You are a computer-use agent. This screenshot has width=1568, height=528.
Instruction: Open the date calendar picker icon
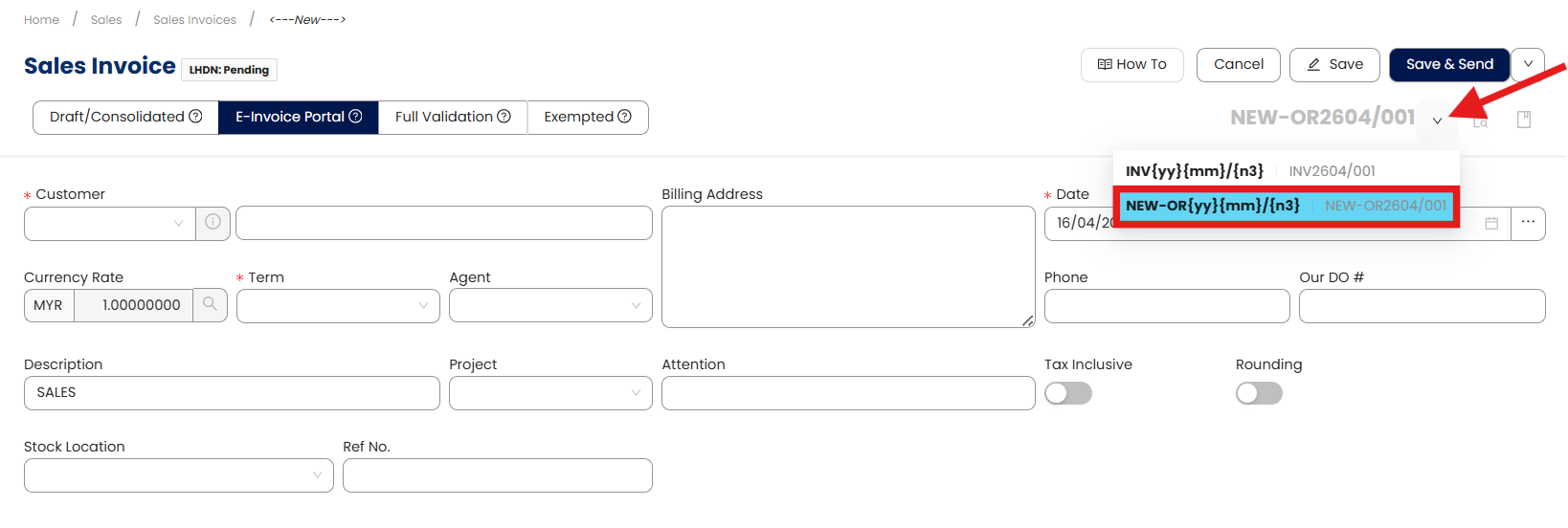point(1490,223)
